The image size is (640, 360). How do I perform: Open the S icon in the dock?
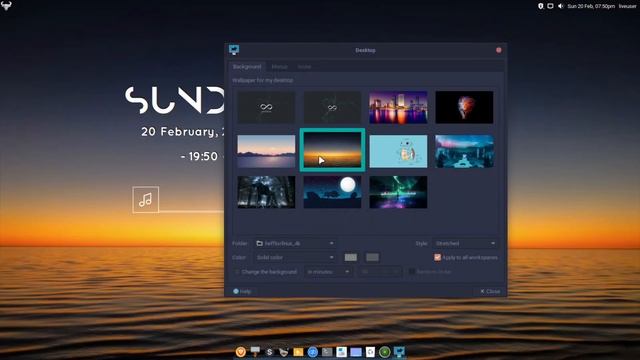[269, 352]
